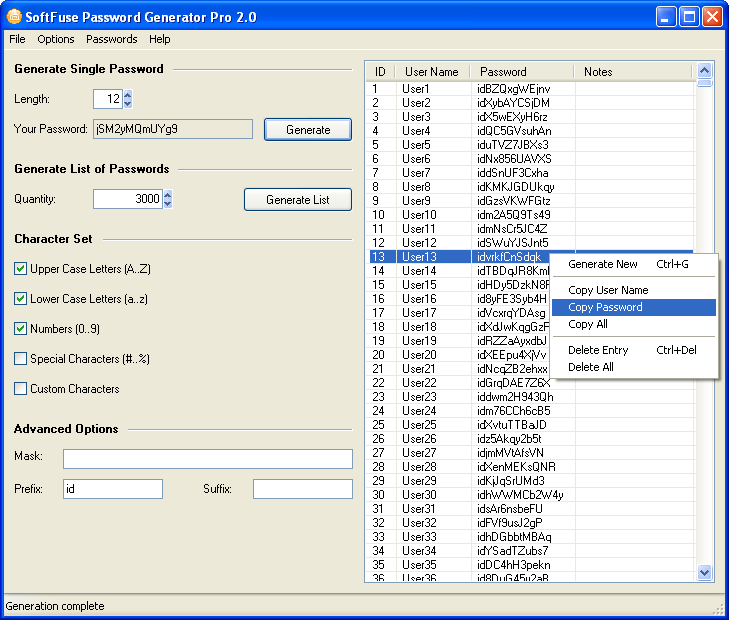Image resolution: width=729 pixels, height=620 pixels.
Task: Choose Generate New from context menu
Action: point(633,264)
